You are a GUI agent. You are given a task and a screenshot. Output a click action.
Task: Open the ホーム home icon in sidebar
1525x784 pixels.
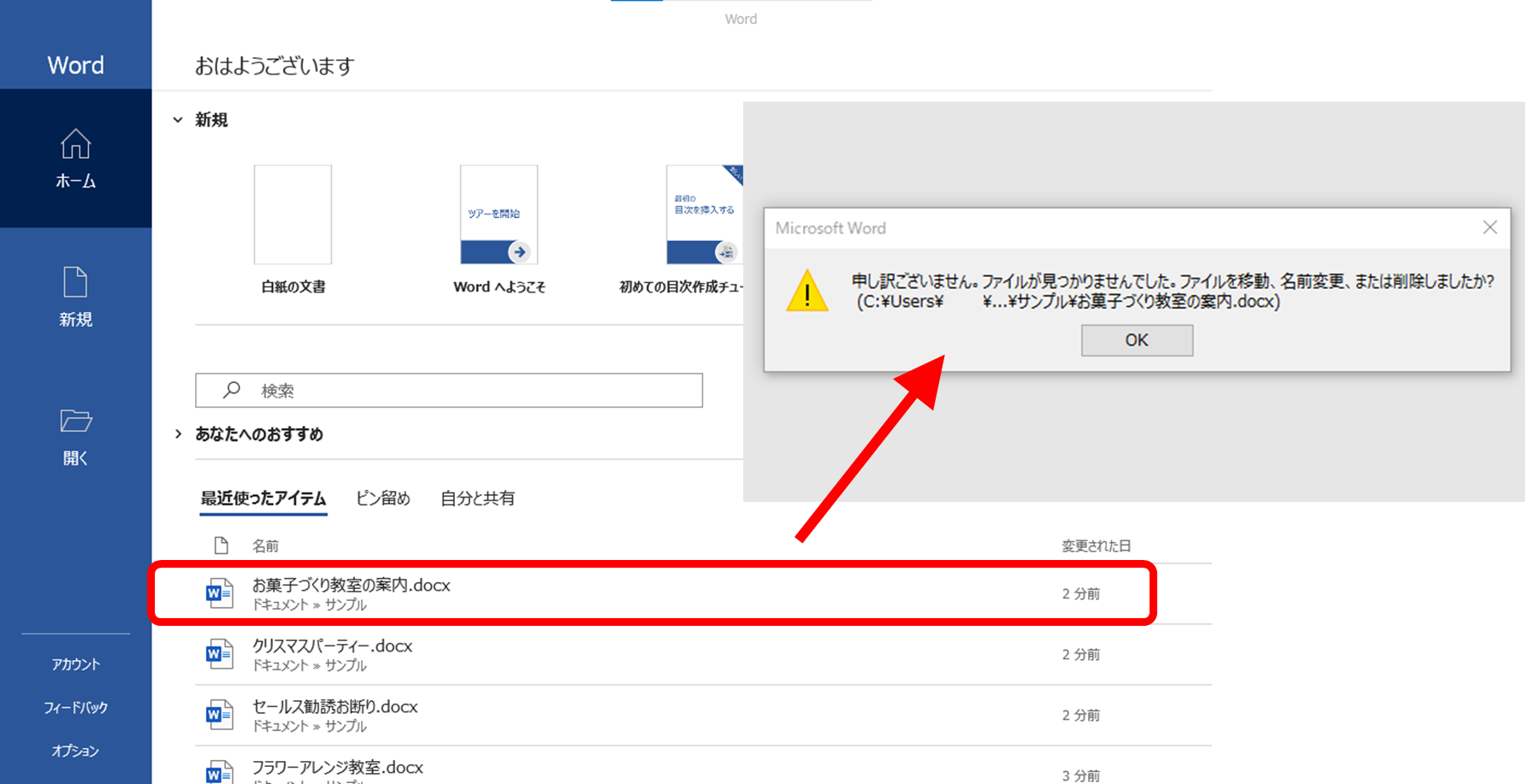coord(75,144)
